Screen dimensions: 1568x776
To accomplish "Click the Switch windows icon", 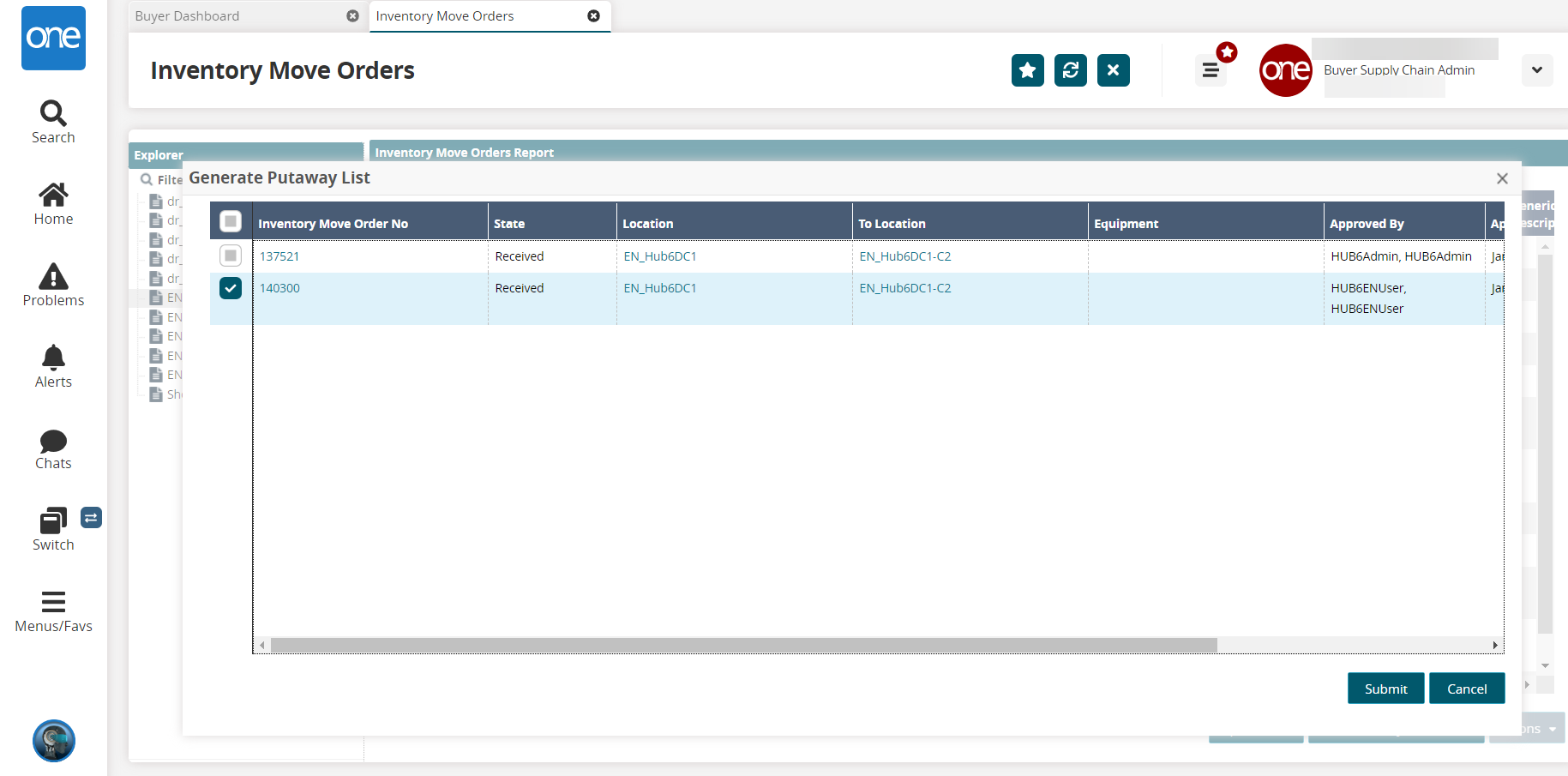I will [53, 521].
